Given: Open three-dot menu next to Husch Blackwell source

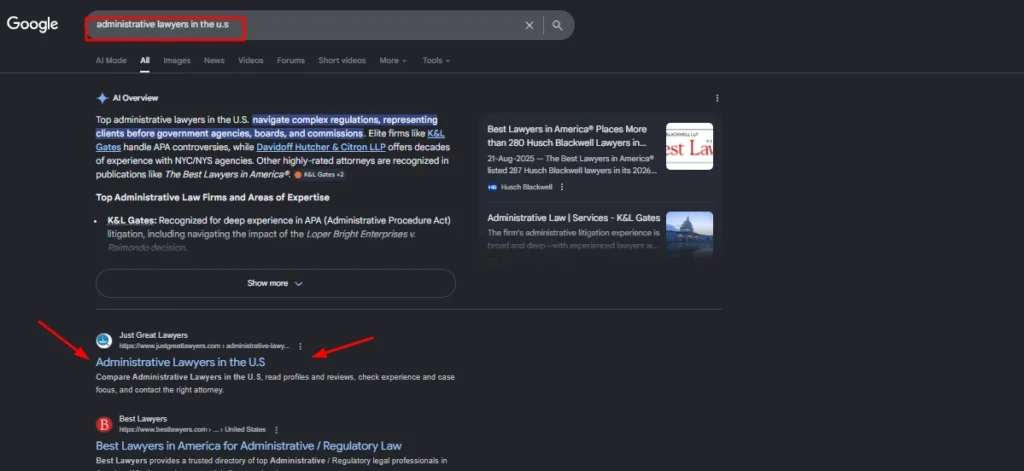Looking at the screenshot, I should 562,187.
